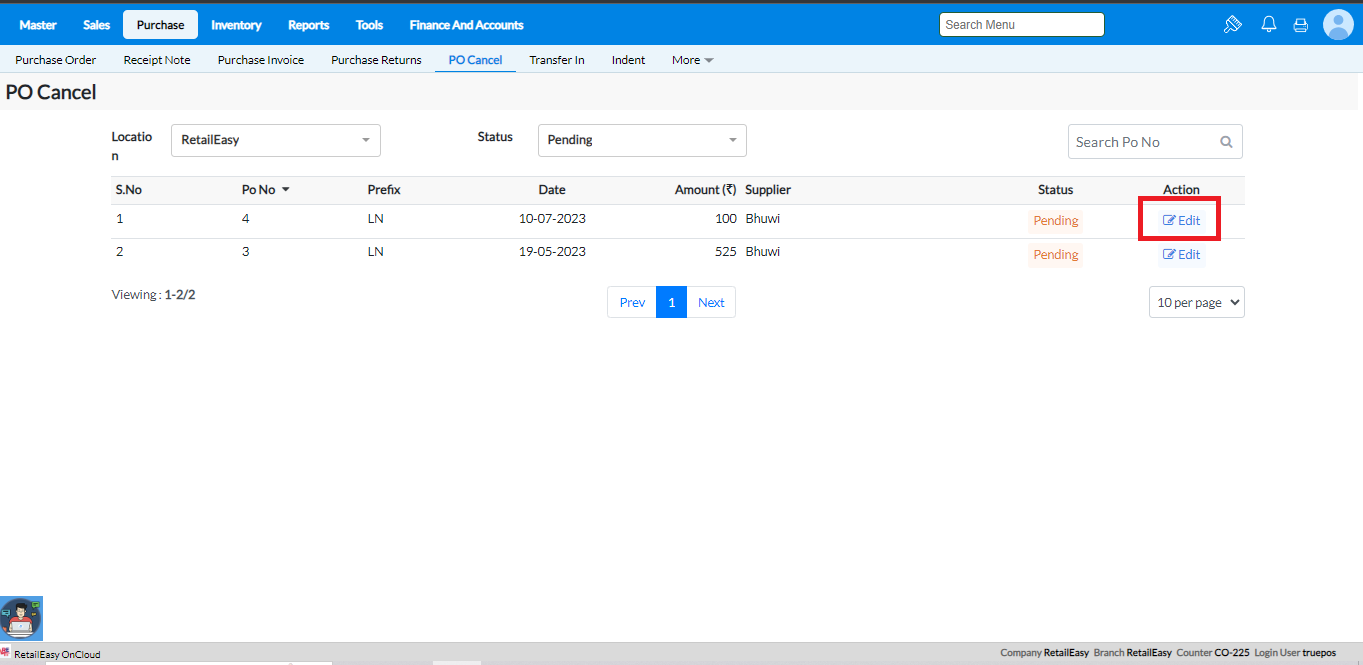Edit purchase order number 4

1181,221
